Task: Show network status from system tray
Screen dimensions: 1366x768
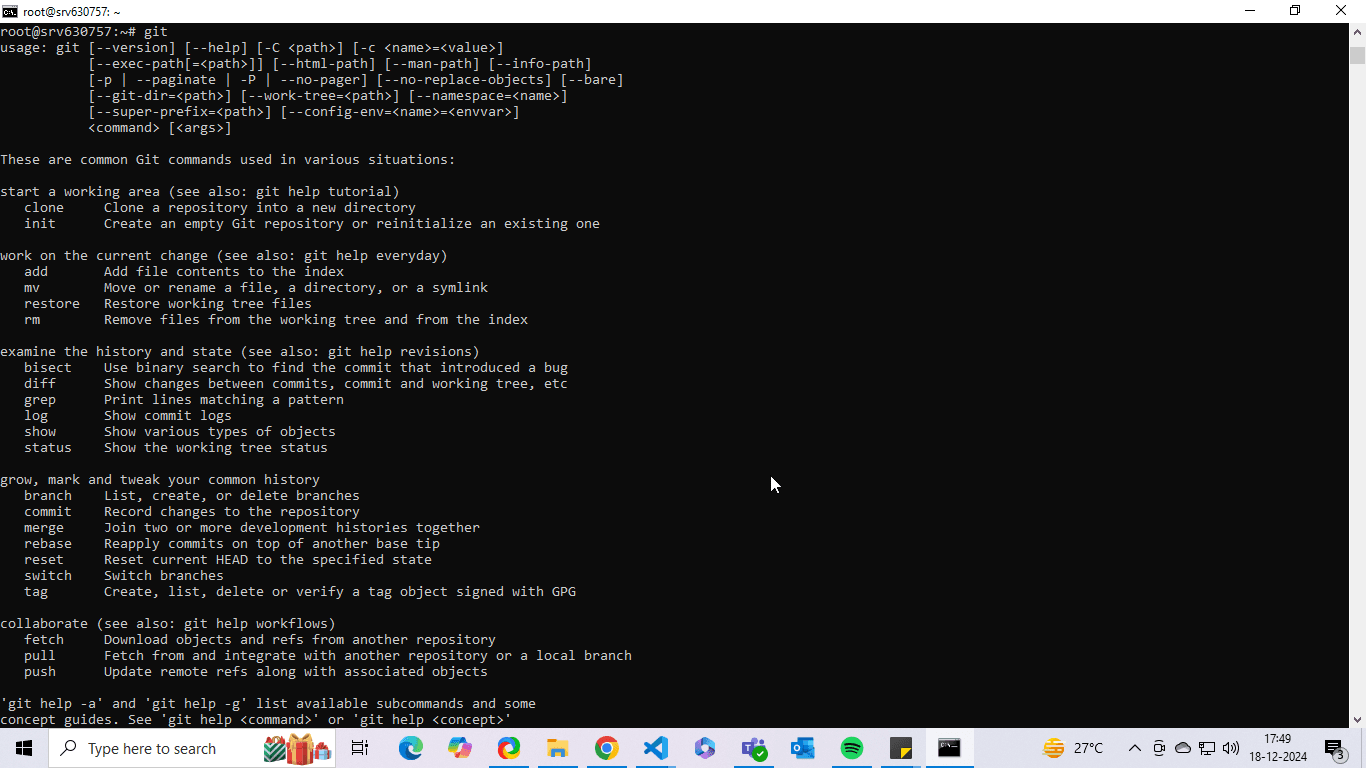Action: coord(1207,748)
